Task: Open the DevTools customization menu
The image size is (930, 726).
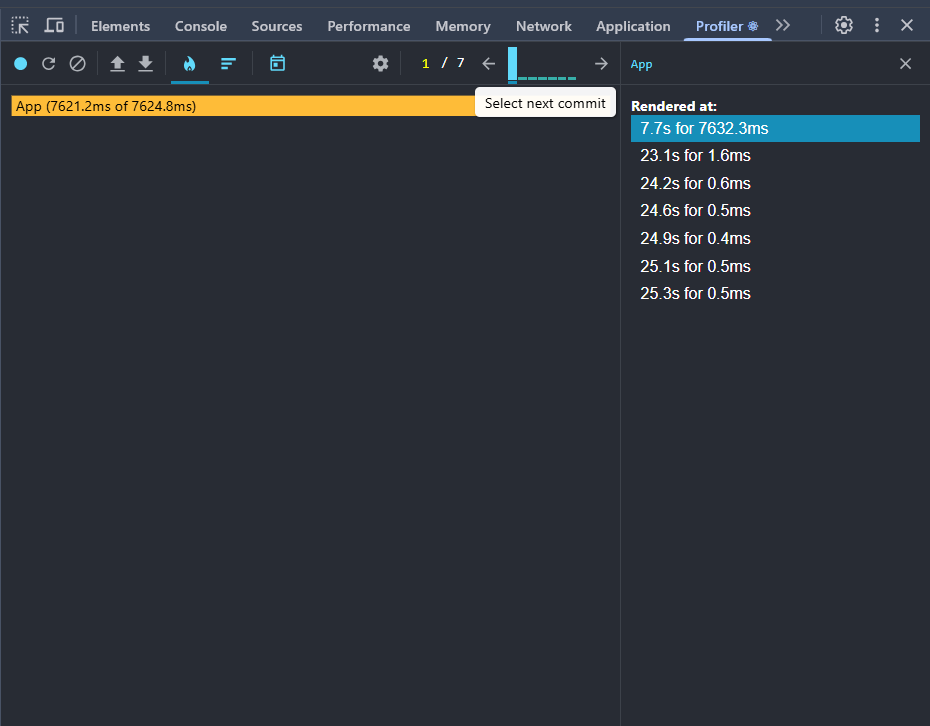Action: pos(877,25)
